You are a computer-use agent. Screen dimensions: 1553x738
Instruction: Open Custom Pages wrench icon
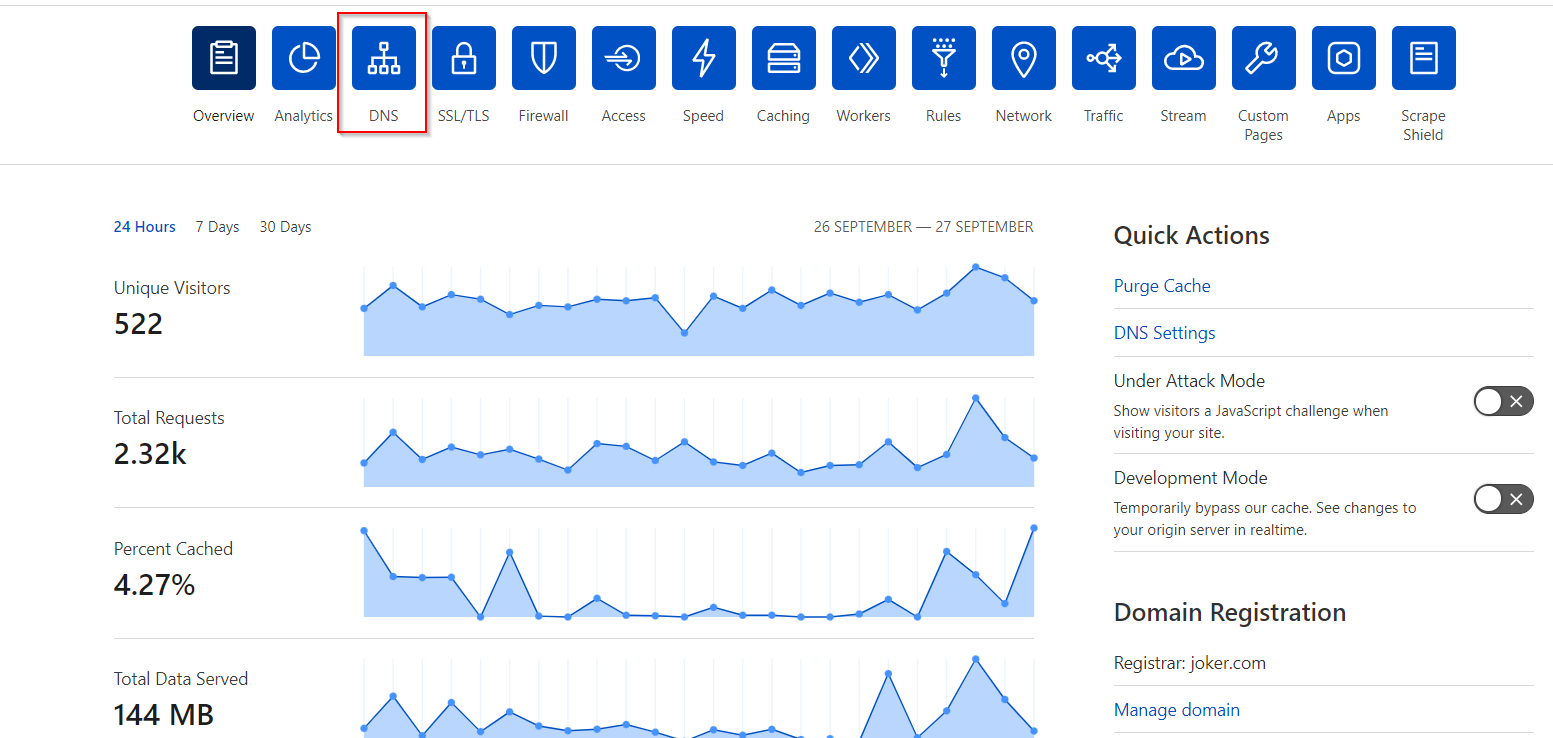click(x=1263, y=59)
